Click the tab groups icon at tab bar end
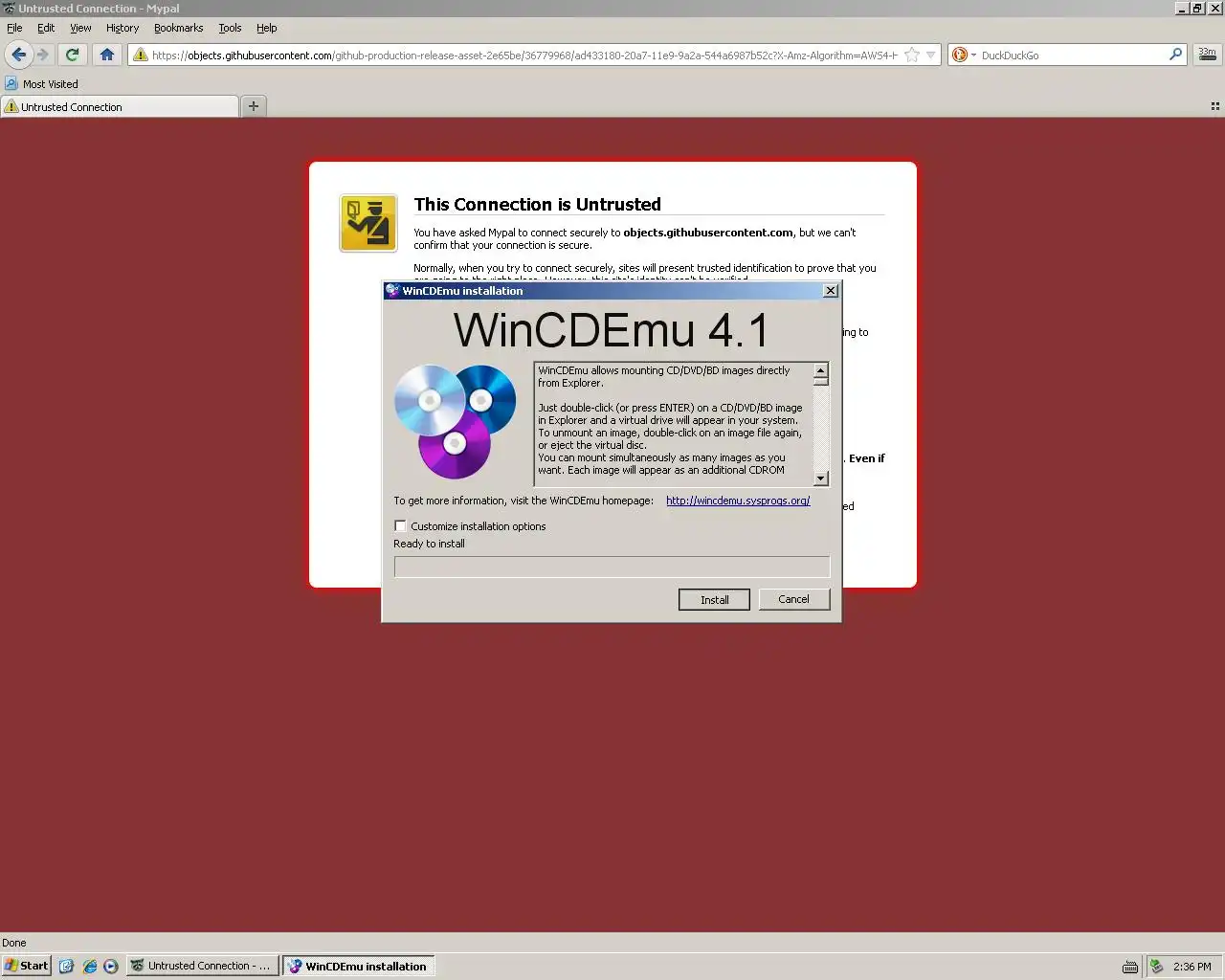 click(x=1215, y=106)
